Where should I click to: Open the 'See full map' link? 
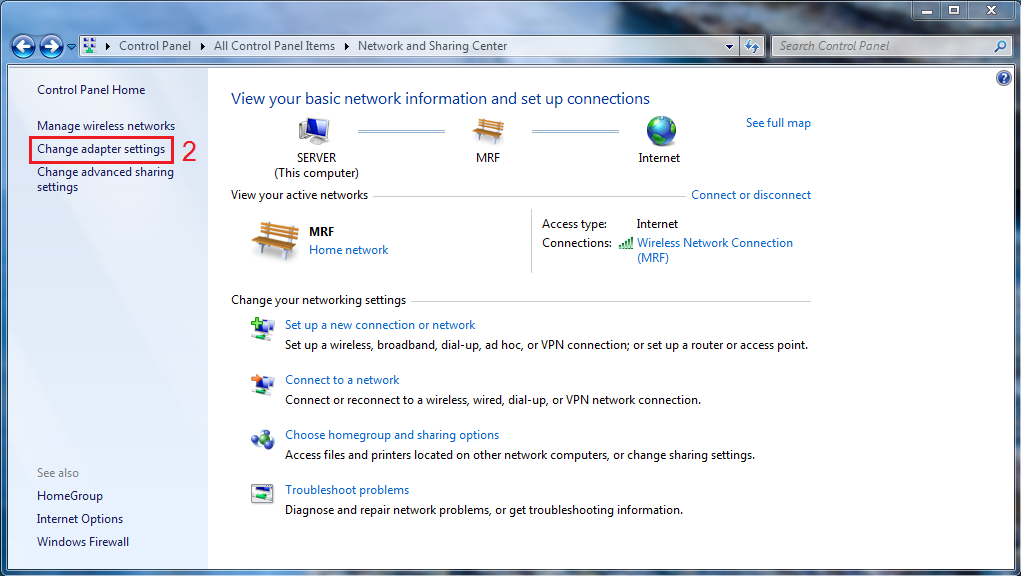(778, 123)
